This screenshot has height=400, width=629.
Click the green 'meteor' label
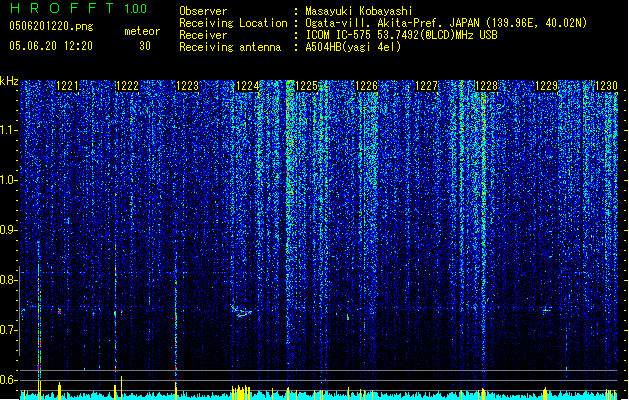click(142, 31)
